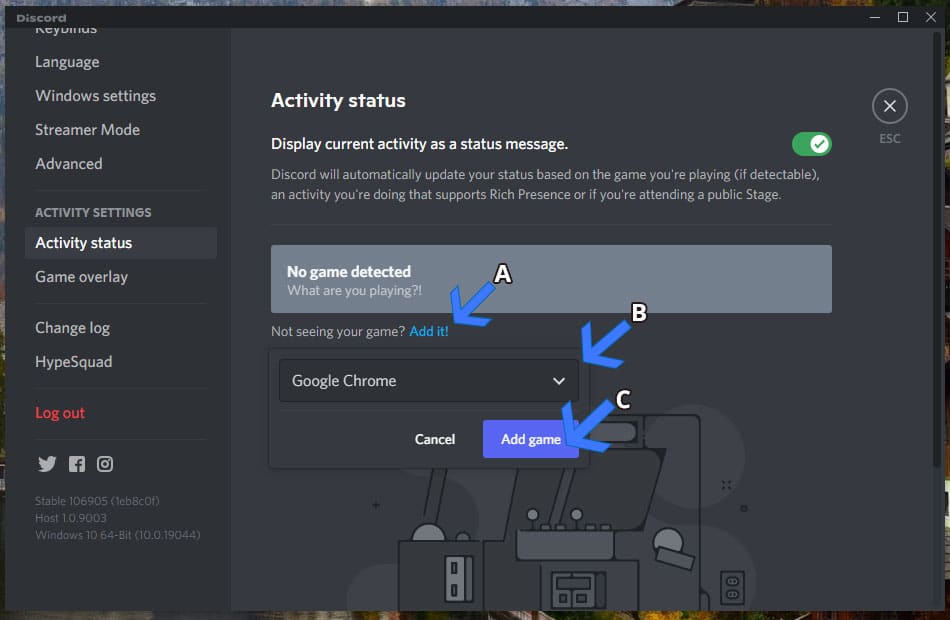Select Activity status in sidebar
This screenshot has width=950, height=620.
click(x=121, y=243)
